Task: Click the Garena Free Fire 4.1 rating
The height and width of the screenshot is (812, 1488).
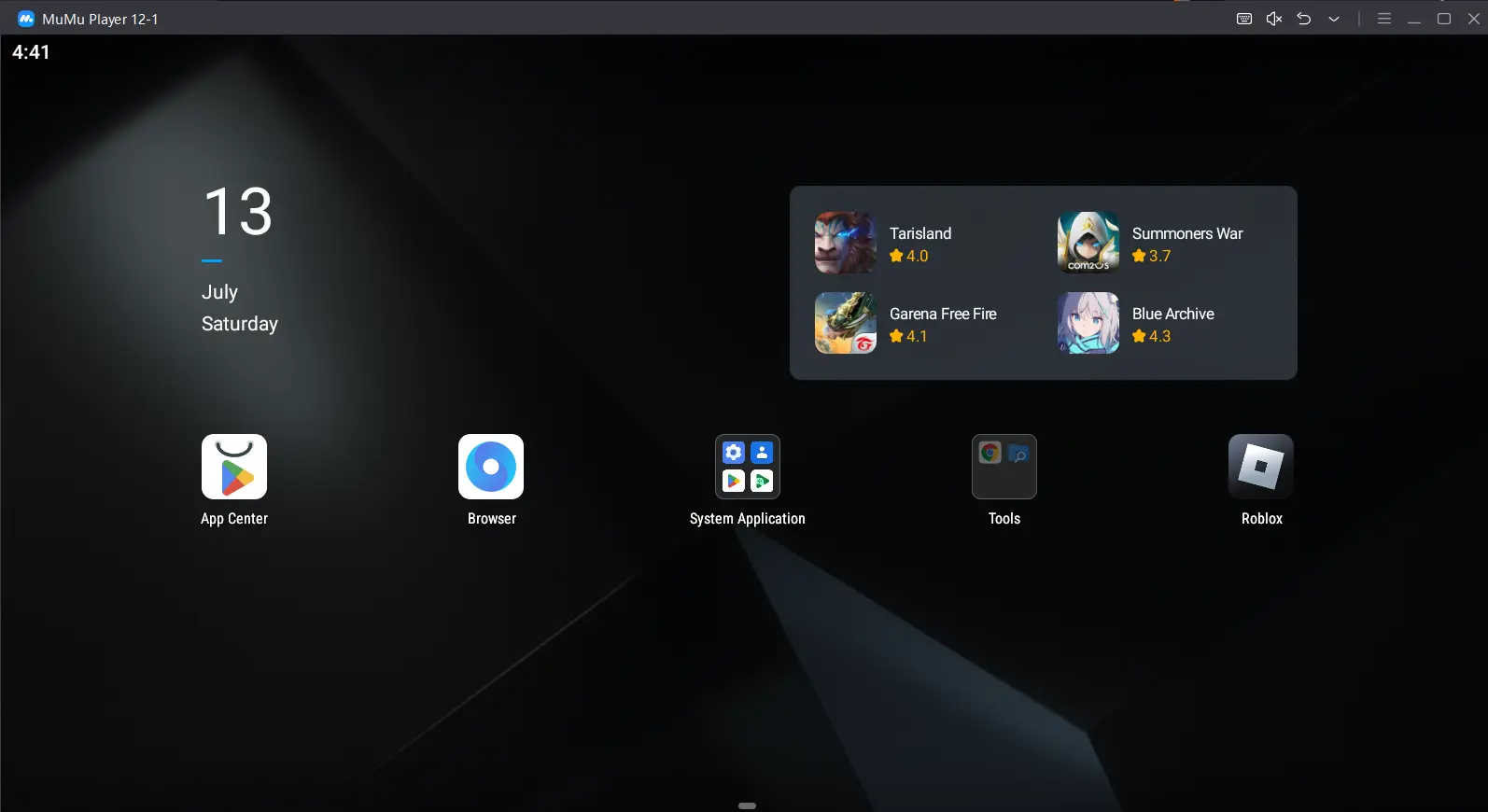Action: pos(909,336)
